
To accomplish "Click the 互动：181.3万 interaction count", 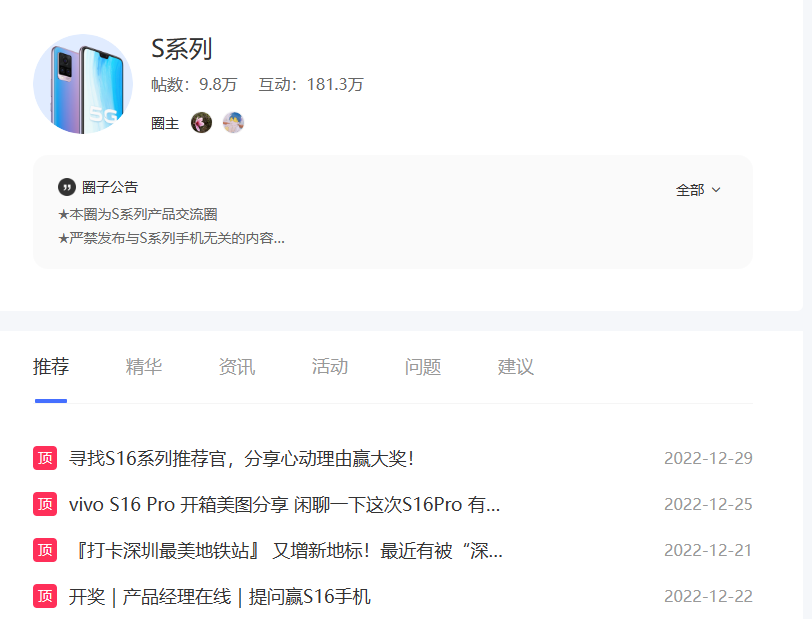I will tap(311, 84).
